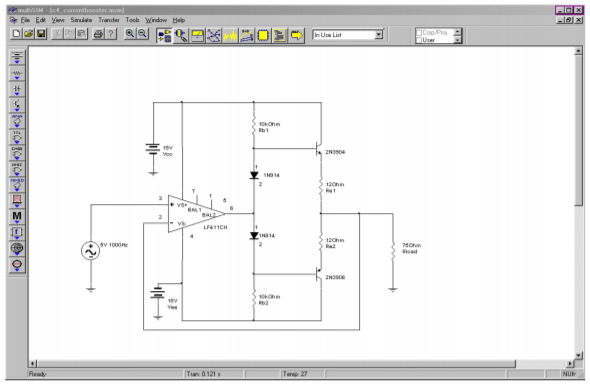
Task: Toggle the Corp/Proj checkbox
Action: [x=419, y=33]
